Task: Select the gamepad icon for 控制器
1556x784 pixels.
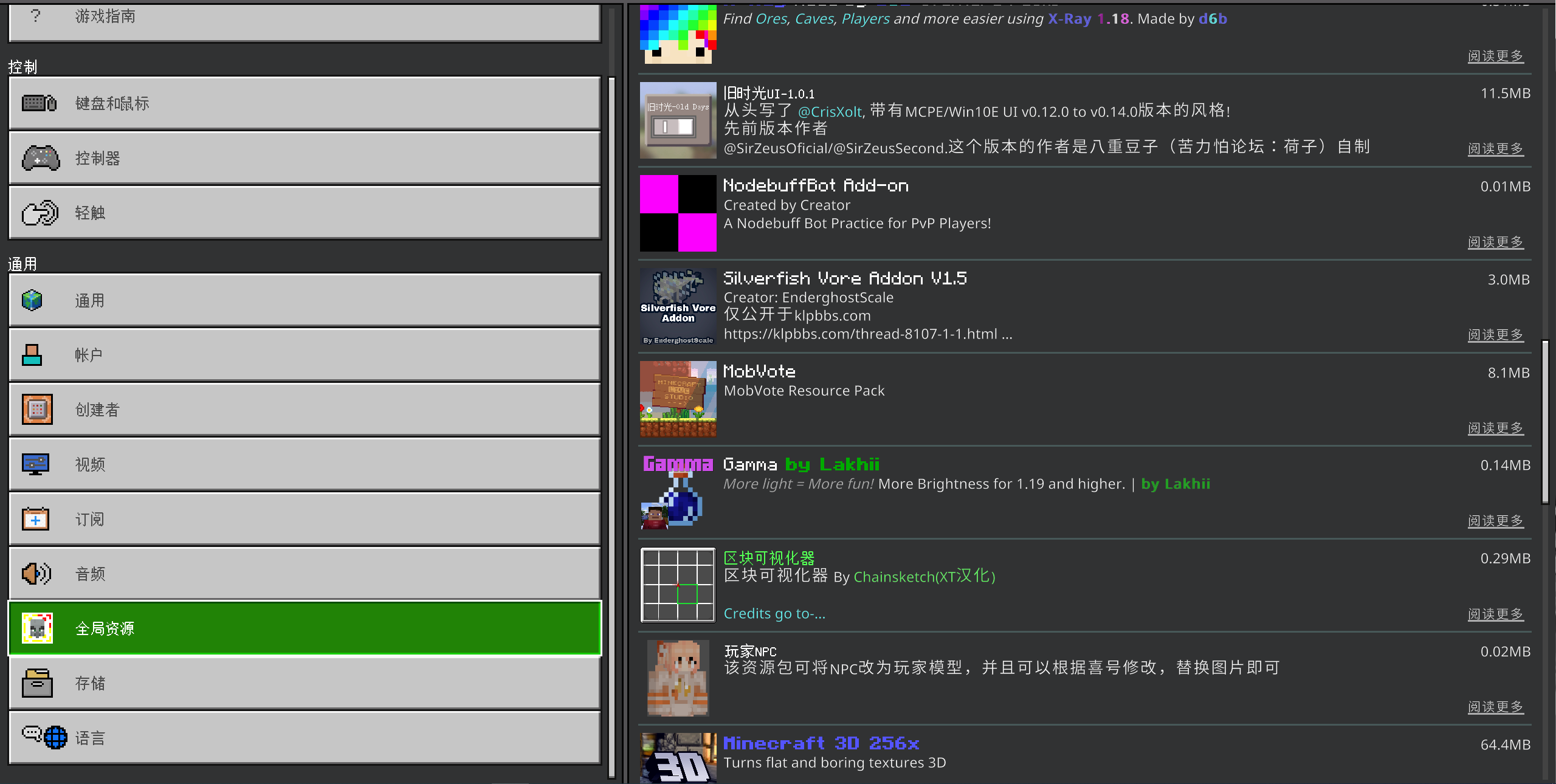Action: point(41,158)
